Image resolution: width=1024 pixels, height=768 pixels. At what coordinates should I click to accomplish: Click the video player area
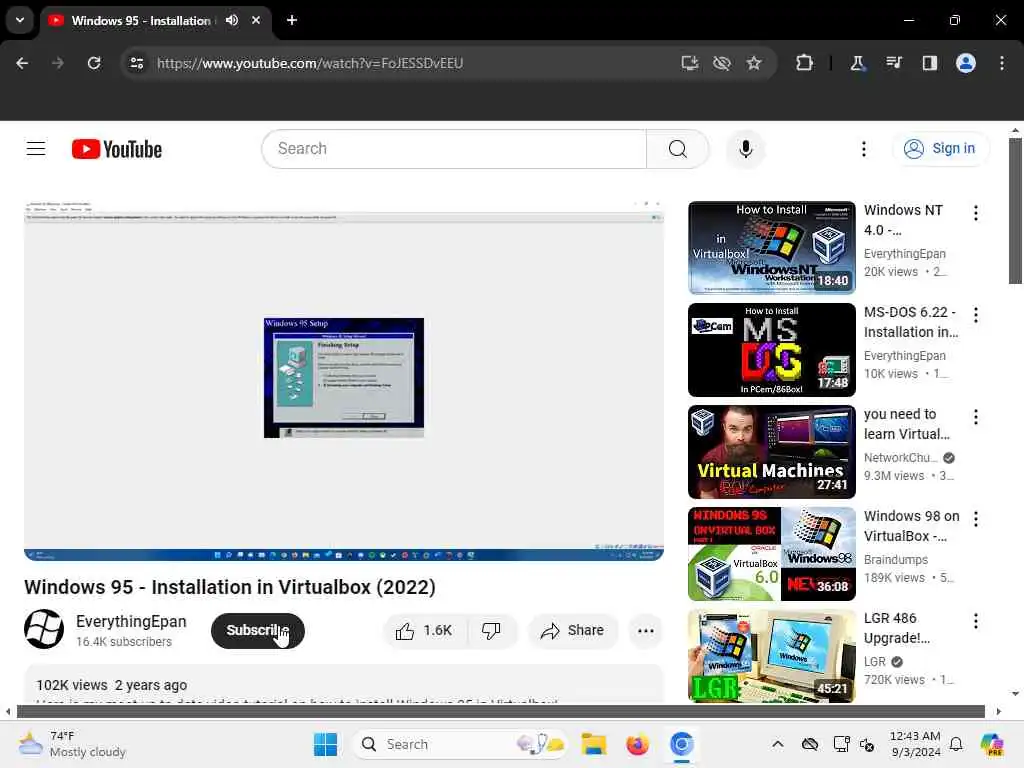[344, 380]
